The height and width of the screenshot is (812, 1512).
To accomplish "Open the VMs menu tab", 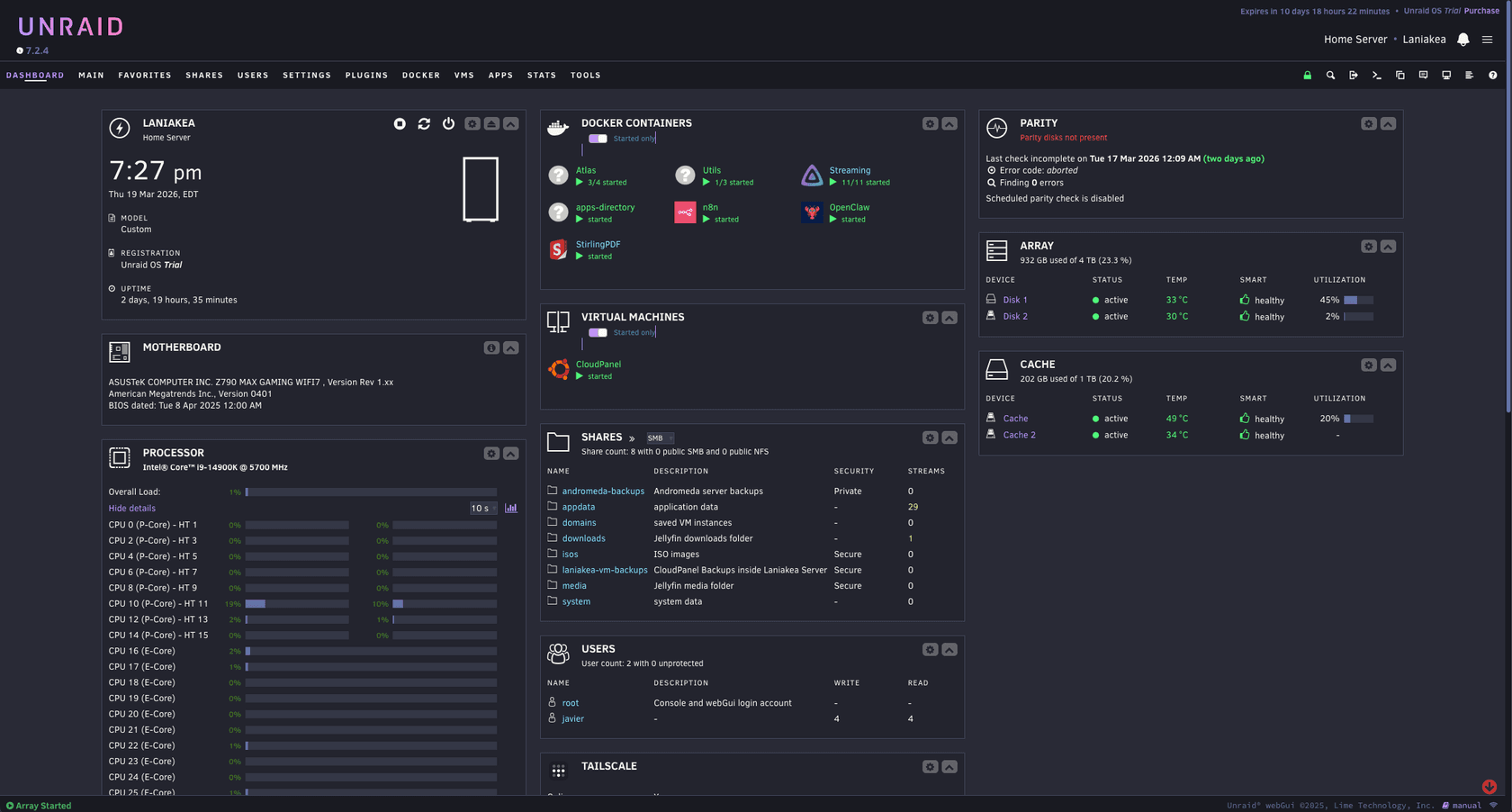I will 464,76.
